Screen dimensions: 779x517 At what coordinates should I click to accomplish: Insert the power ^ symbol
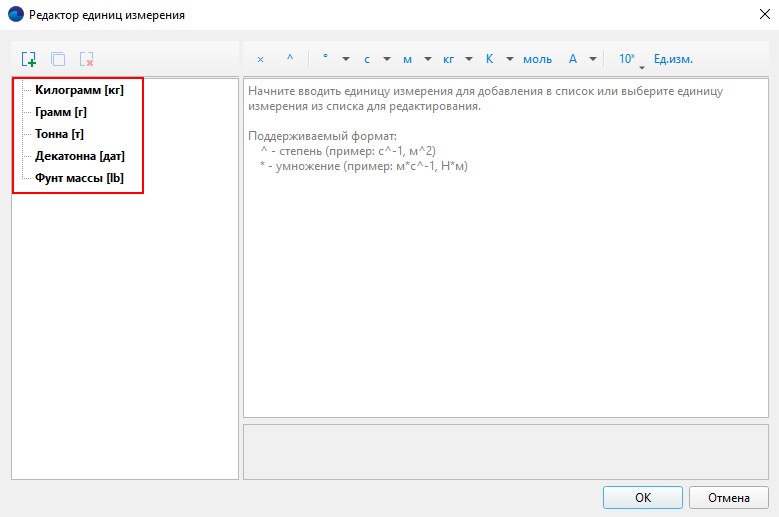(x=290, y=59)
